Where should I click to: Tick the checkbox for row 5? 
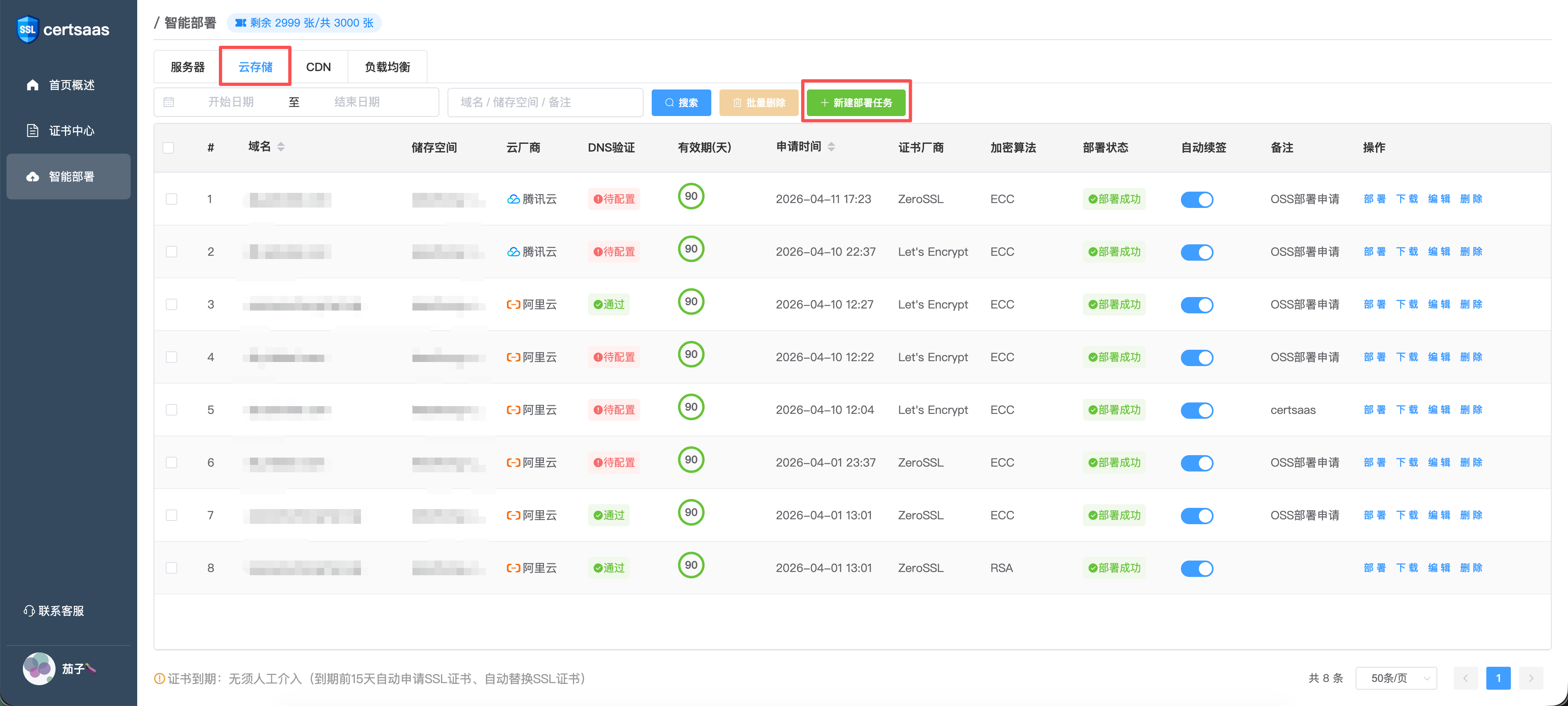tap(171, 410)
